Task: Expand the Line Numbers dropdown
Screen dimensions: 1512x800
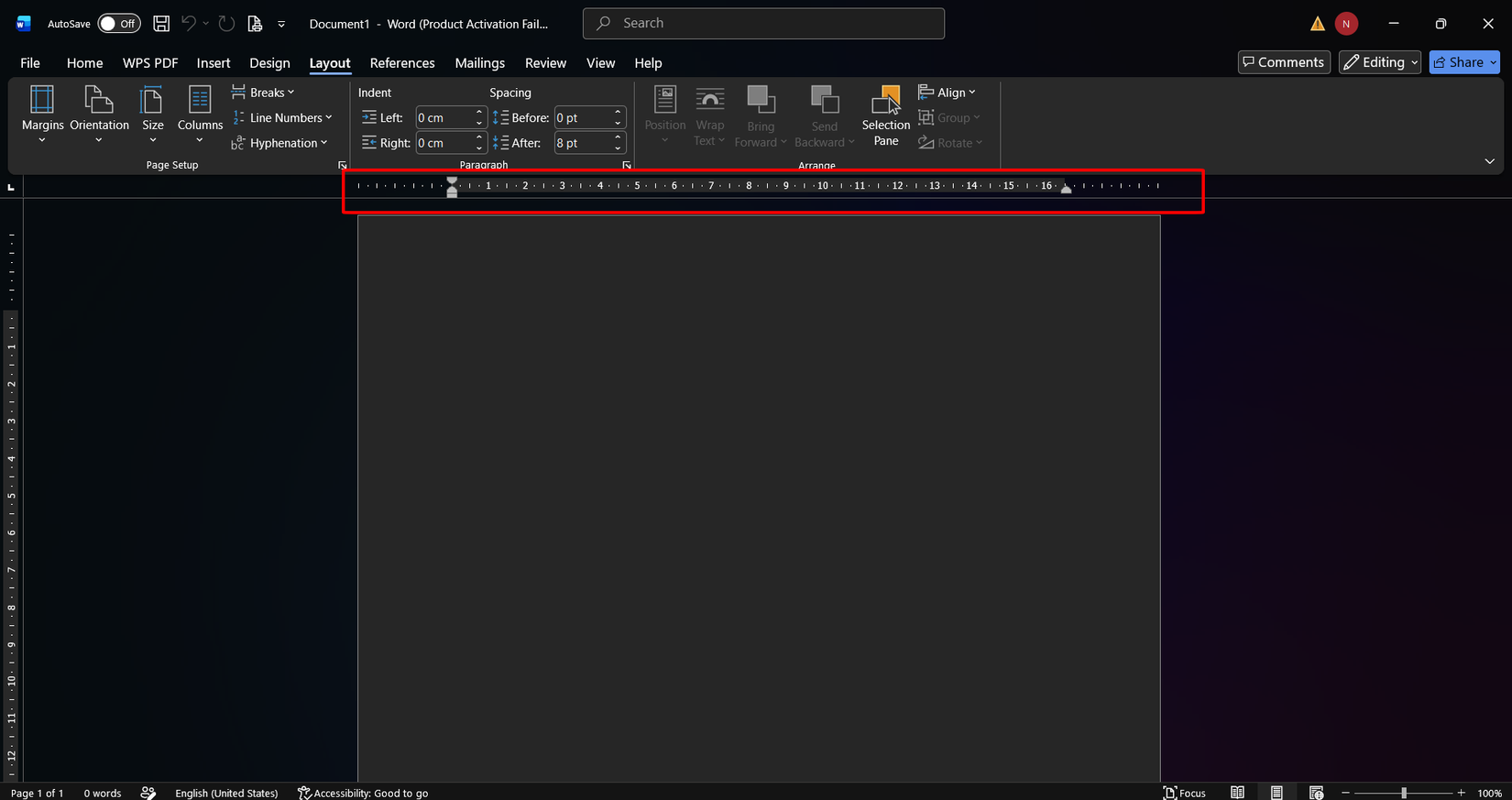Action: [x=281, y=117]
